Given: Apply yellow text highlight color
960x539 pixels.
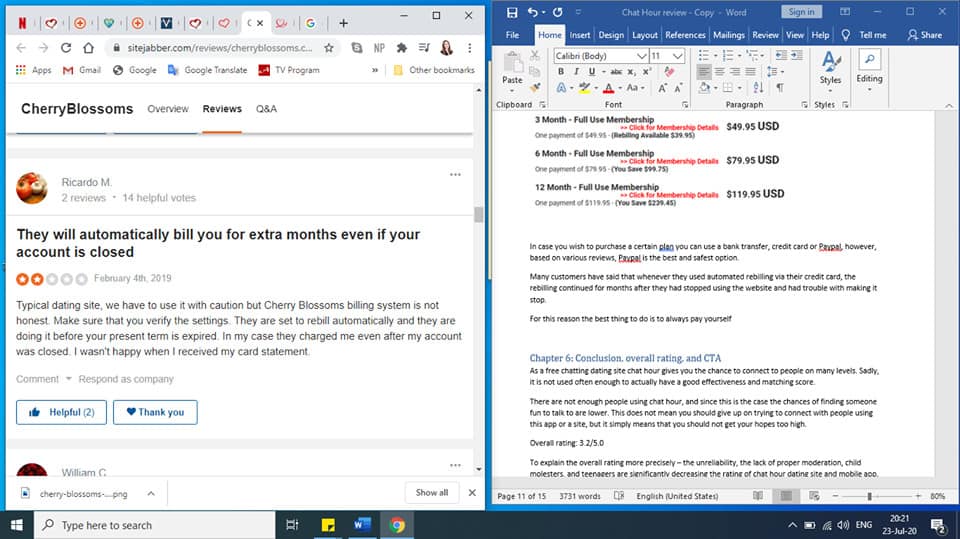Looking at the screenshot, I should click(x=585, y=88).
